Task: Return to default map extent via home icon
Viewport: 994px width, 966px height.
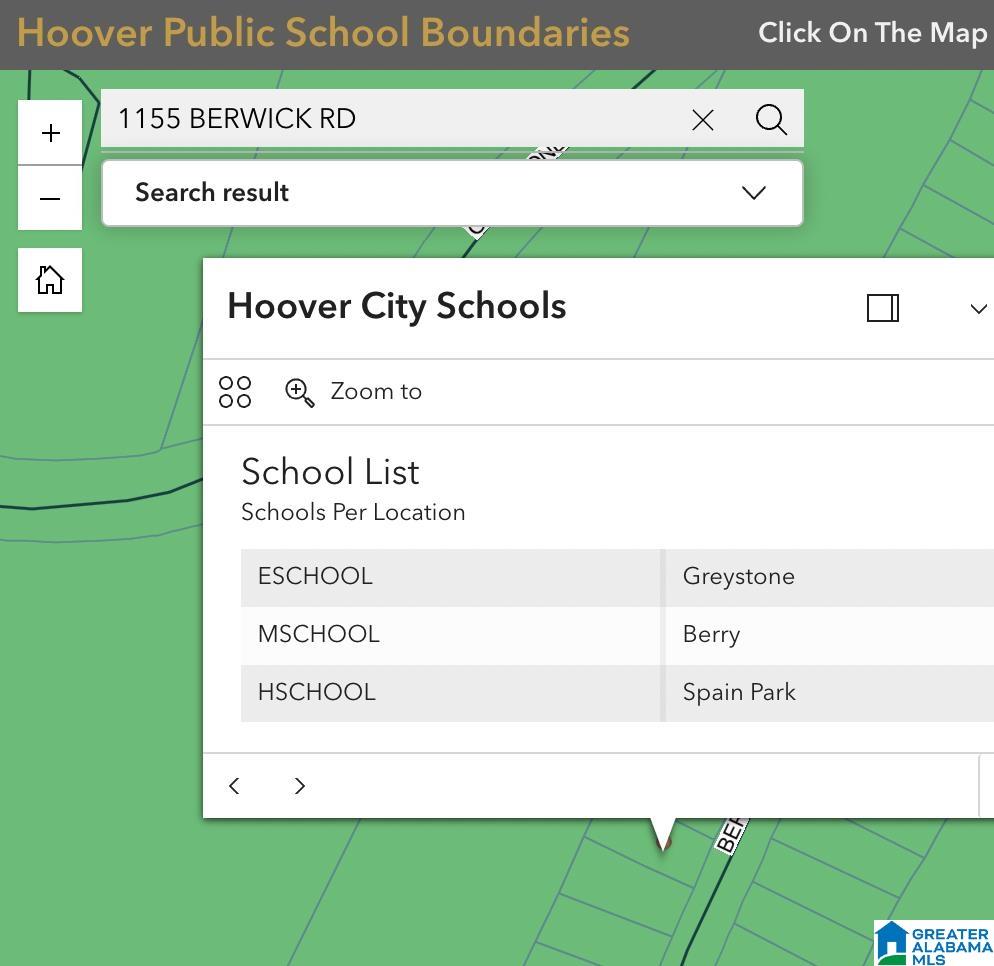Action: click(x=50, y=280)
